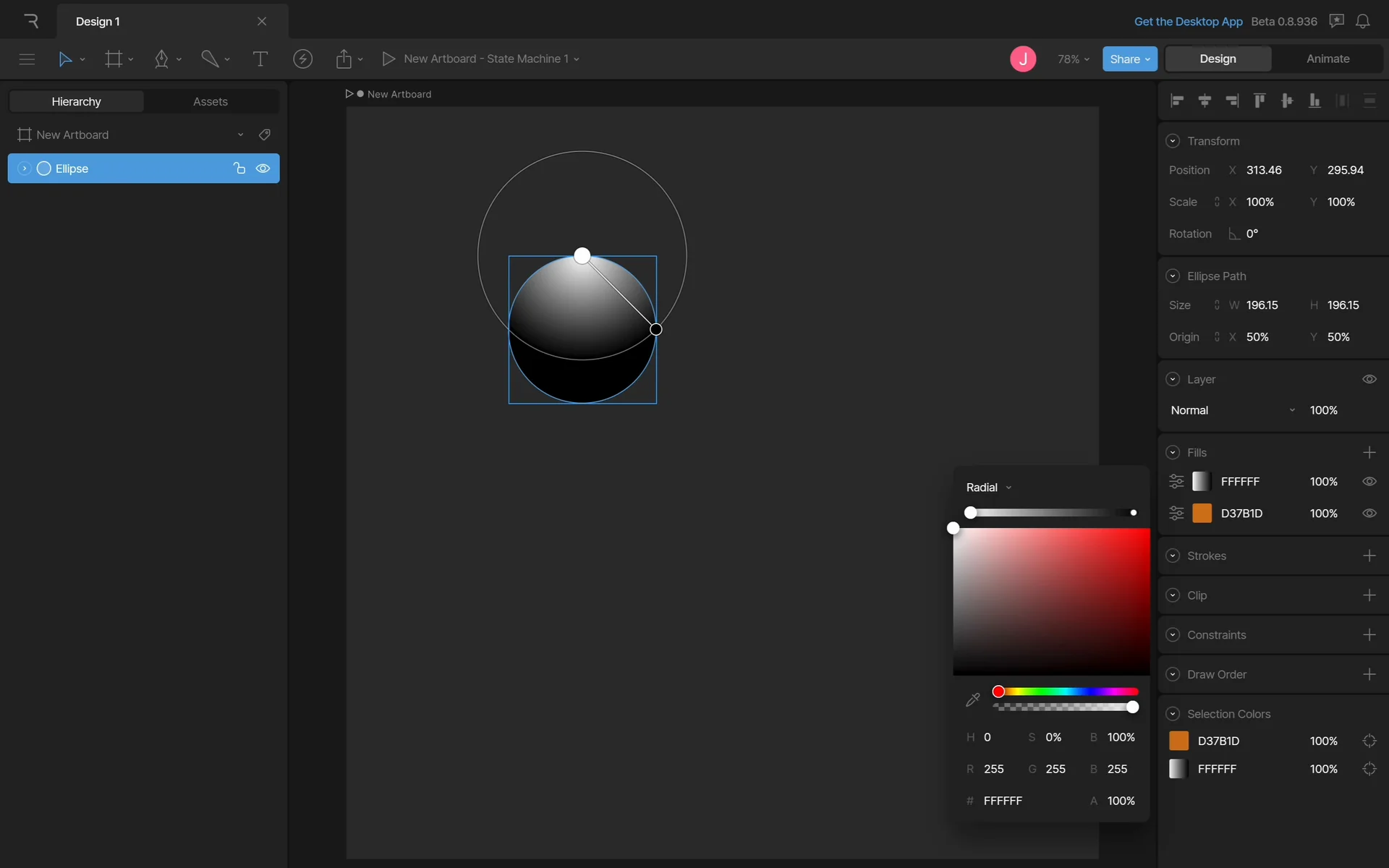Hide the Ellipse layer in hierarchy

263,169
